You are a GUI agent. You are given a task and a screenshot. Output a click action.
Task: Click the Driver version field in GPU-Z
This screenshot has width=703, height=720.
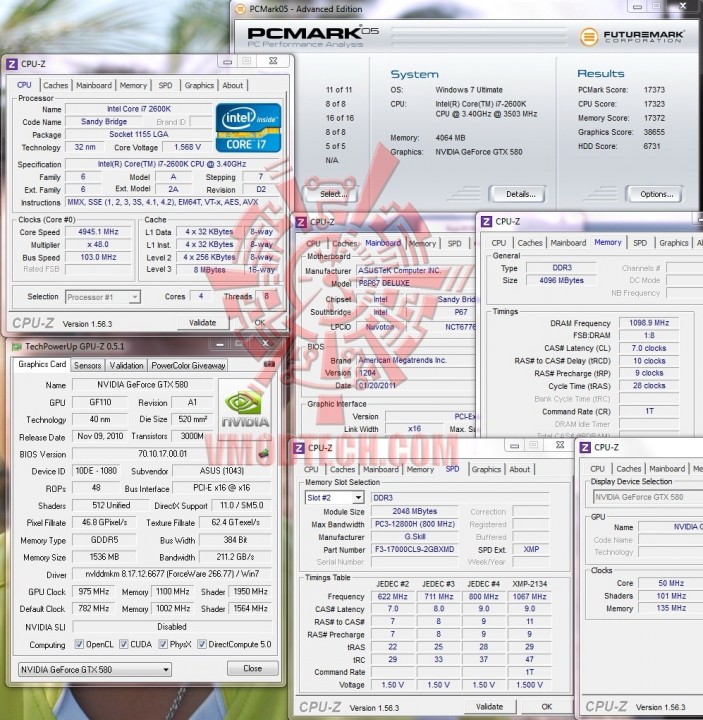[172, 574]
